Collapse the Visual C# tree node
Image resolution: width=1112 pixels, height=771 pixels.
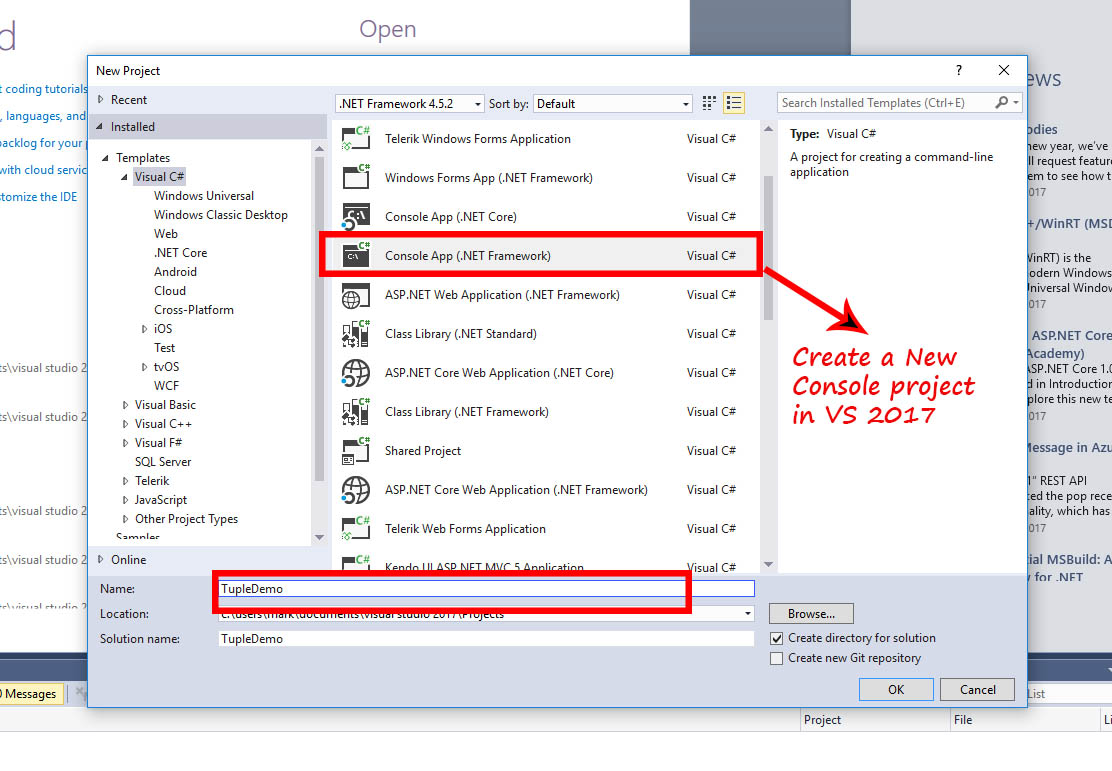coord(124,177)
